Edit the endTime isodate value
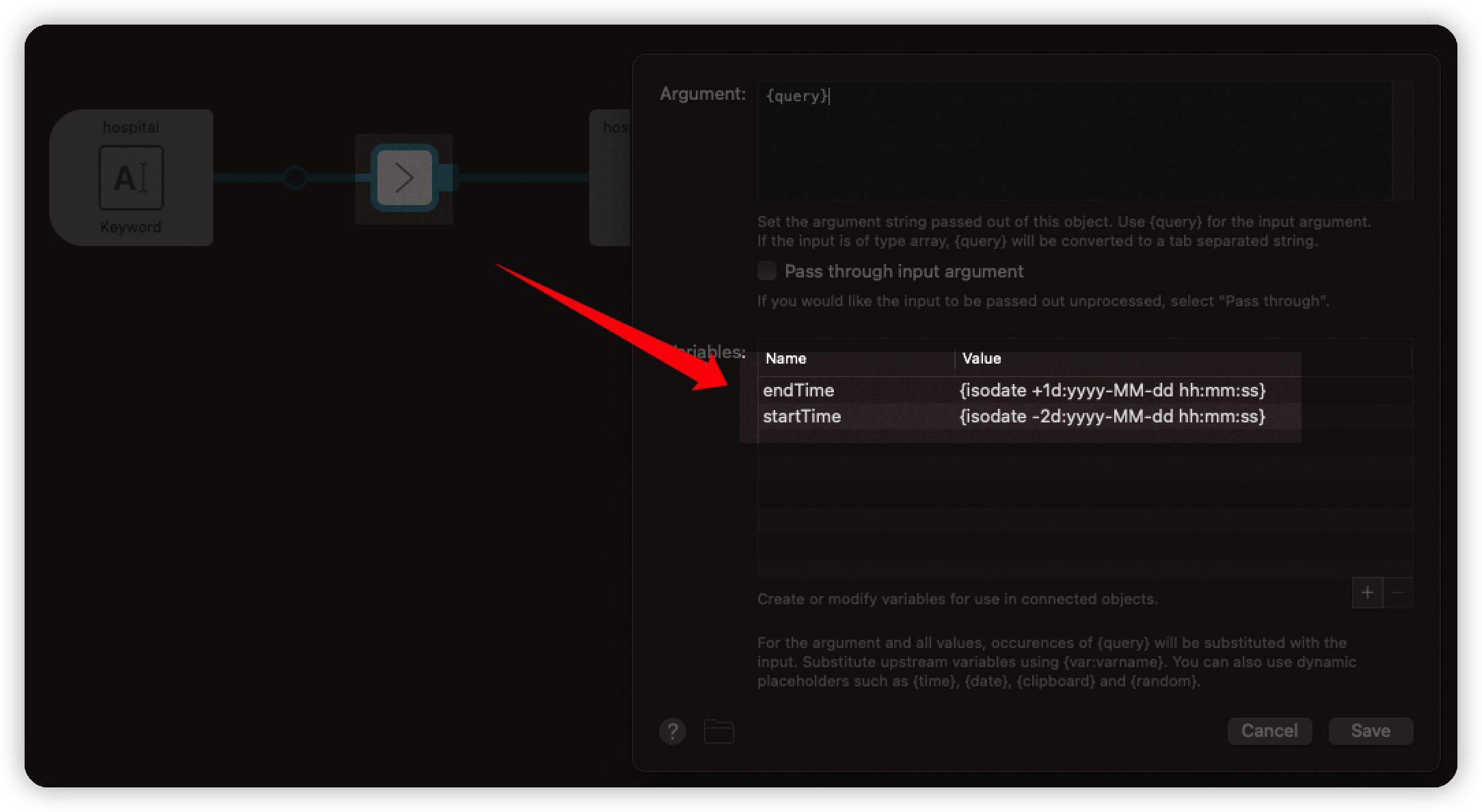 coord(1112,390)
